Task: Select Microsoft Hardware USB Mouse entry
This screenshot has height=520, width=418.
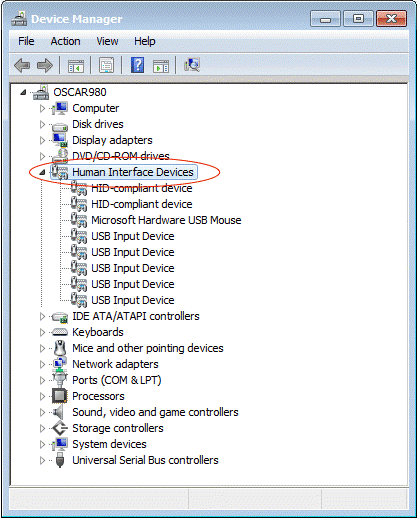Action: (166, 220)
